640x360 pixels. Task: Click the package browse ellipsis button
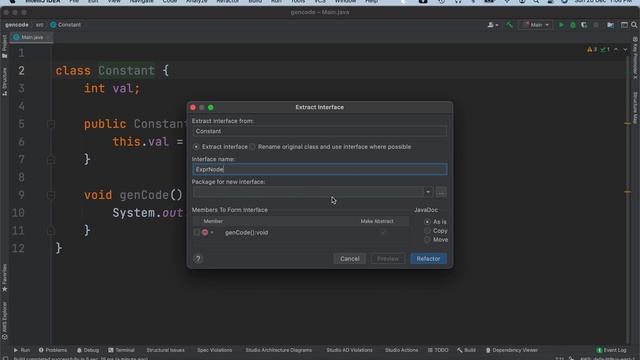click(x=441, y=192)
